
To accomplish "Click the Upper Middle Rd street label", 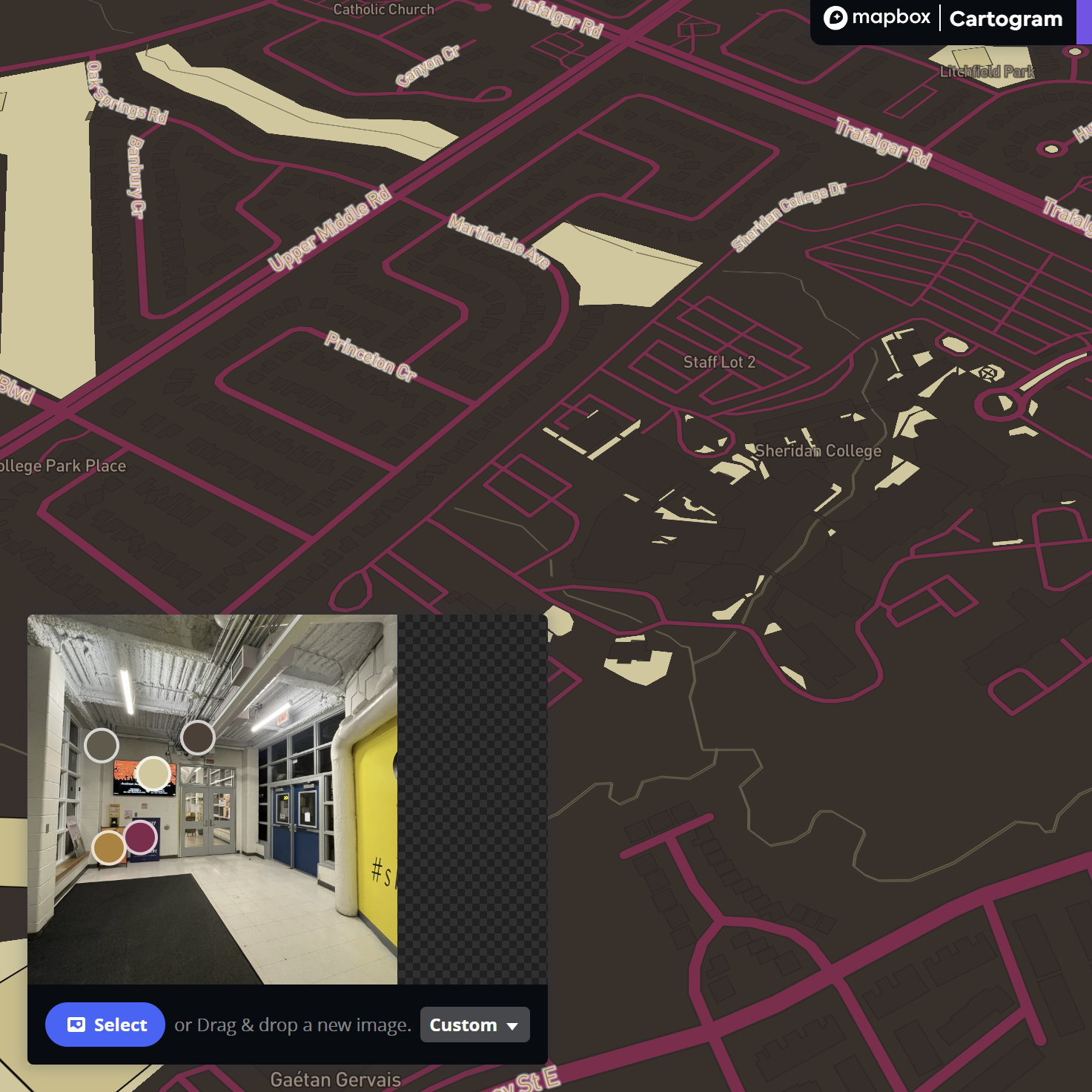I will (329, 229).
